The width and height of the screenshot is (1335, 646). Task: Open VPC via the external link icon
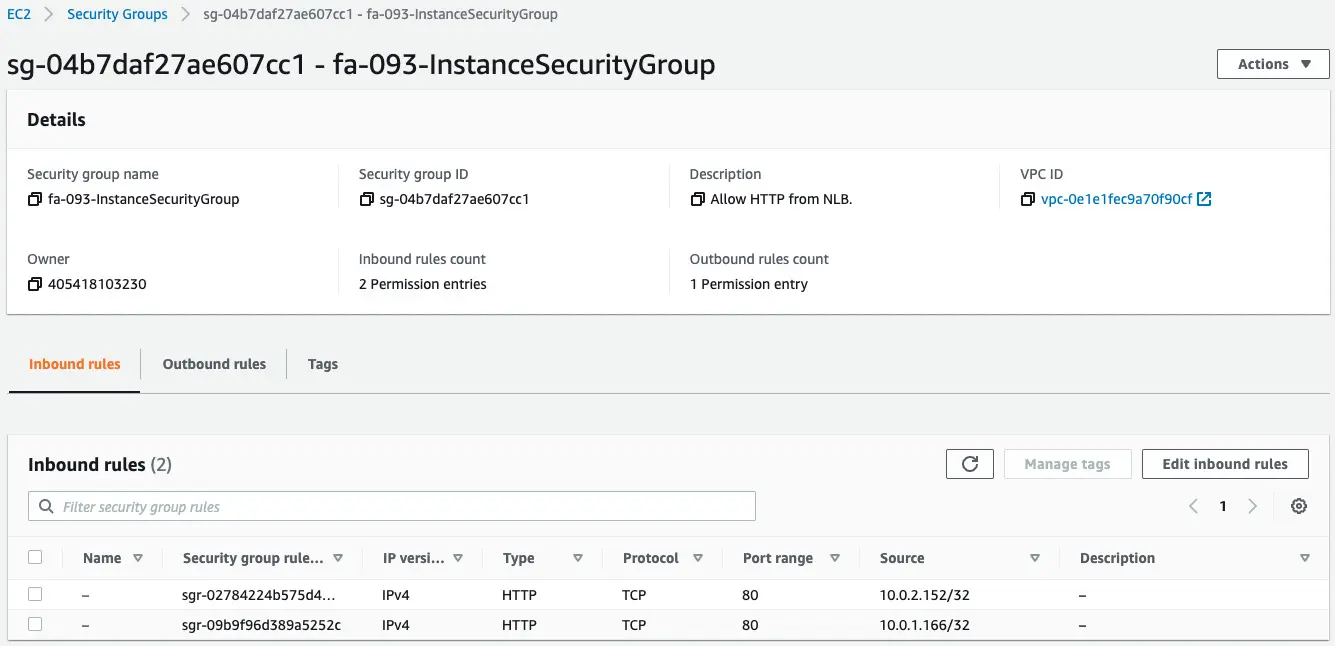click(1203, 198)
